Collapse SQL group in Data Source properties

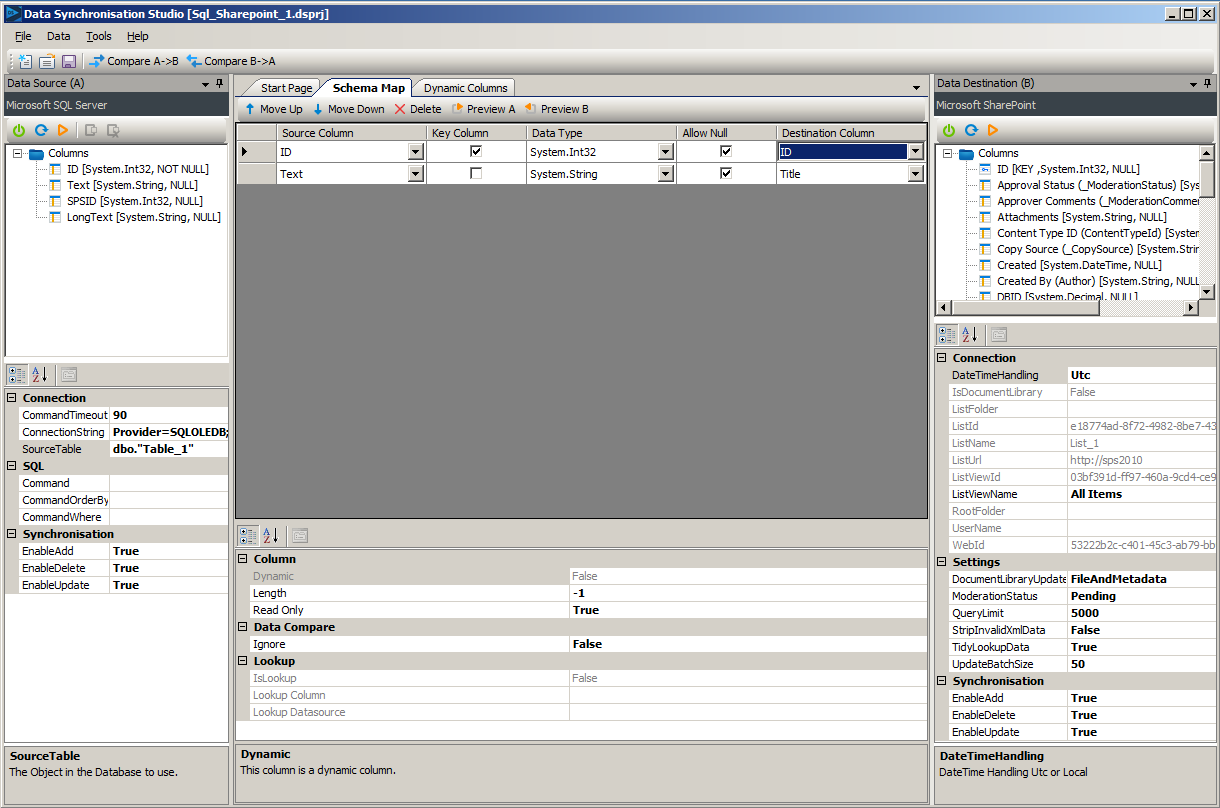pyautogui.click(x=13, y=466)
